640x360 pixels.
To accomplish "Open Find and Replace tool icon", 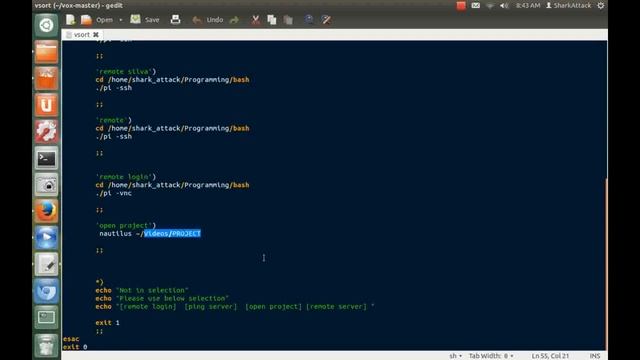I will [326, 20].
